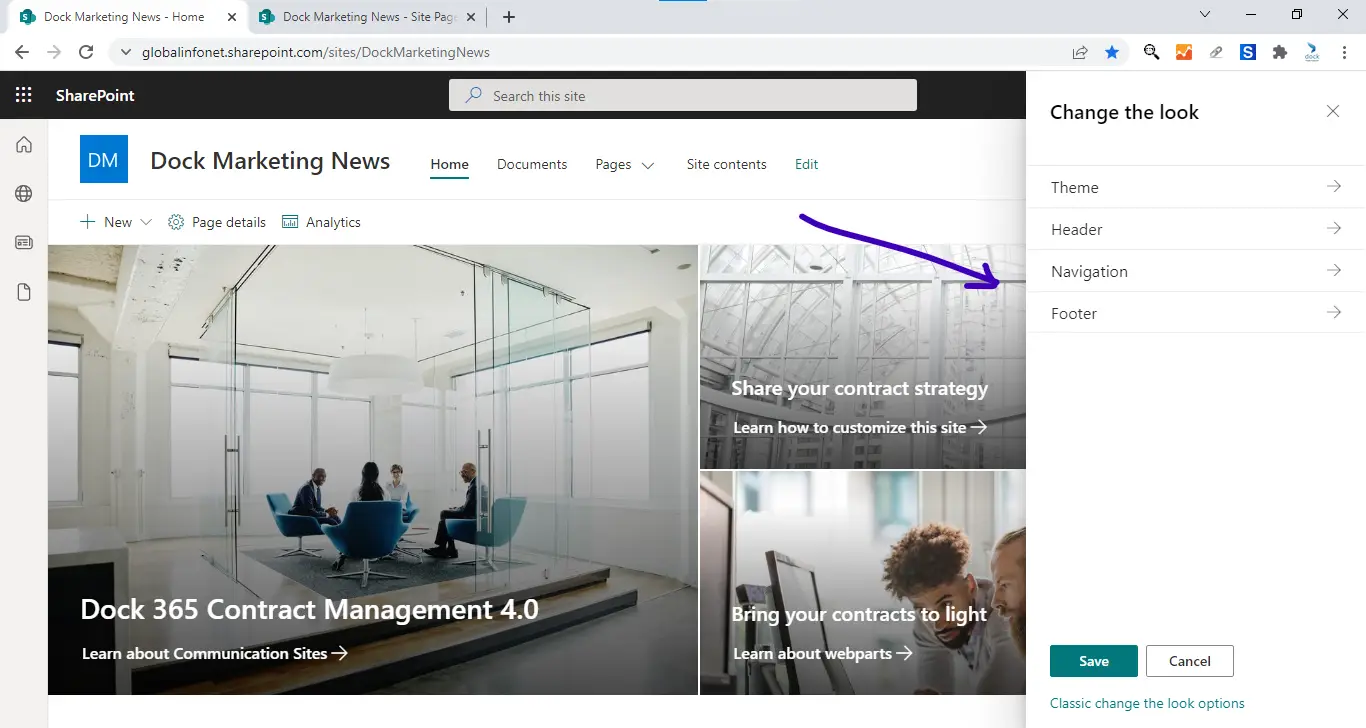Screen dimensions: 1366x728
Task: Click the SharePoint home icon in sidebar
Action: coord(24,145)
